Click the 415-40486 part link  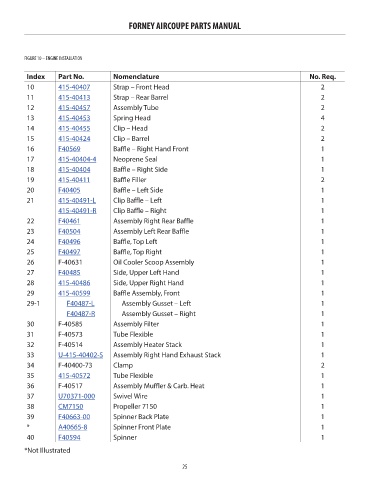click(74, 283)
